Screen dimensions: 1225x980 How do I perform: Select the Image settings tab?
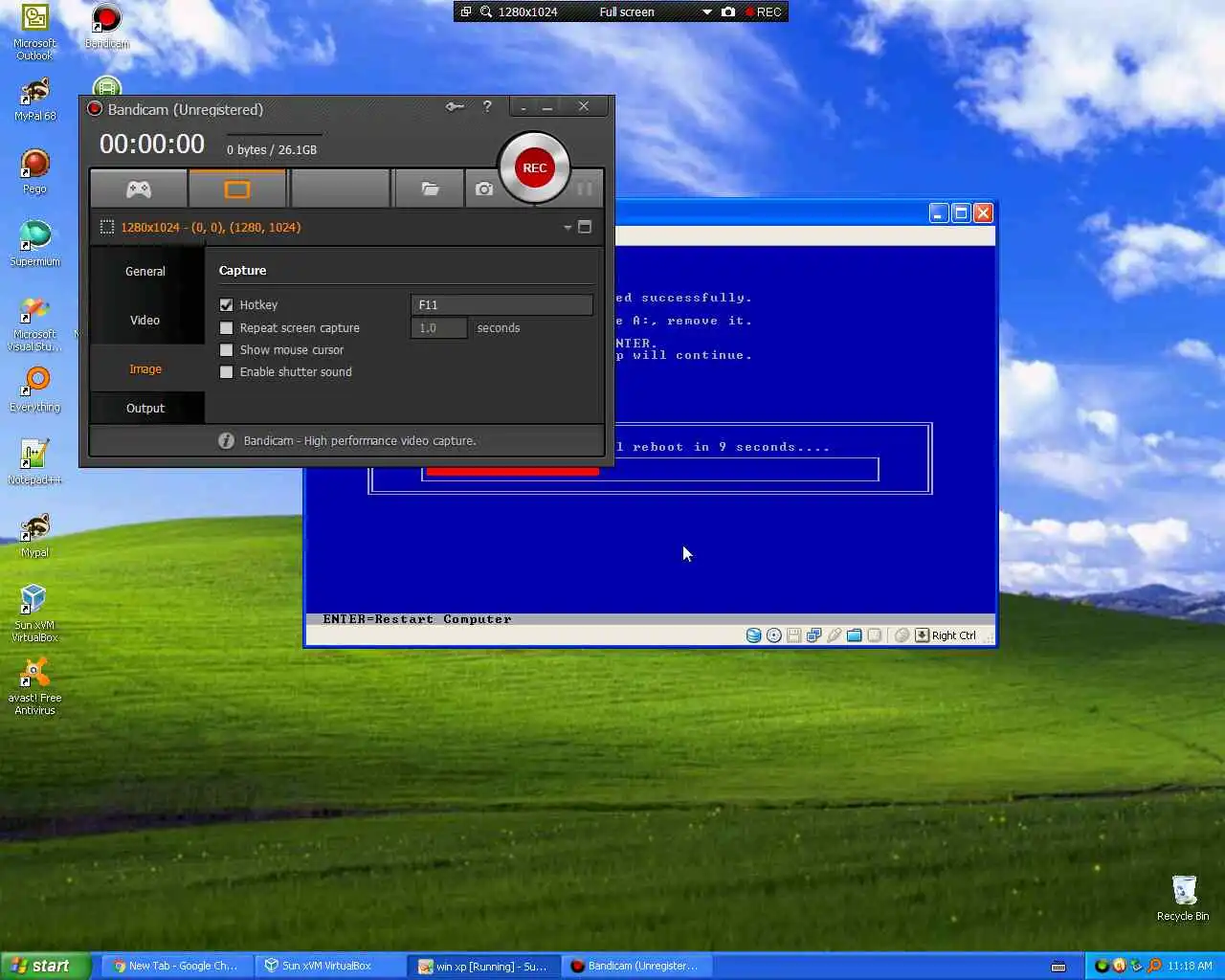[x=145, y=368]
